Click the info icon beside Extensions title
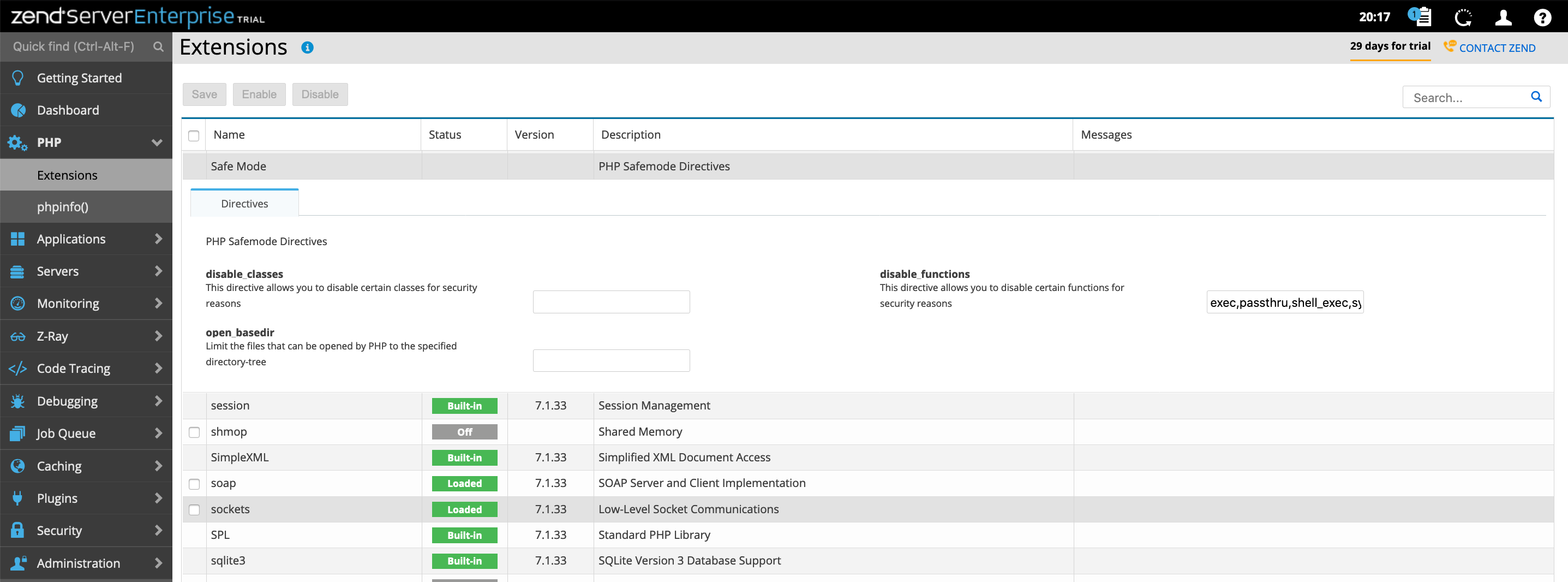Screen dimensions: 1568x582 [307, 47]
